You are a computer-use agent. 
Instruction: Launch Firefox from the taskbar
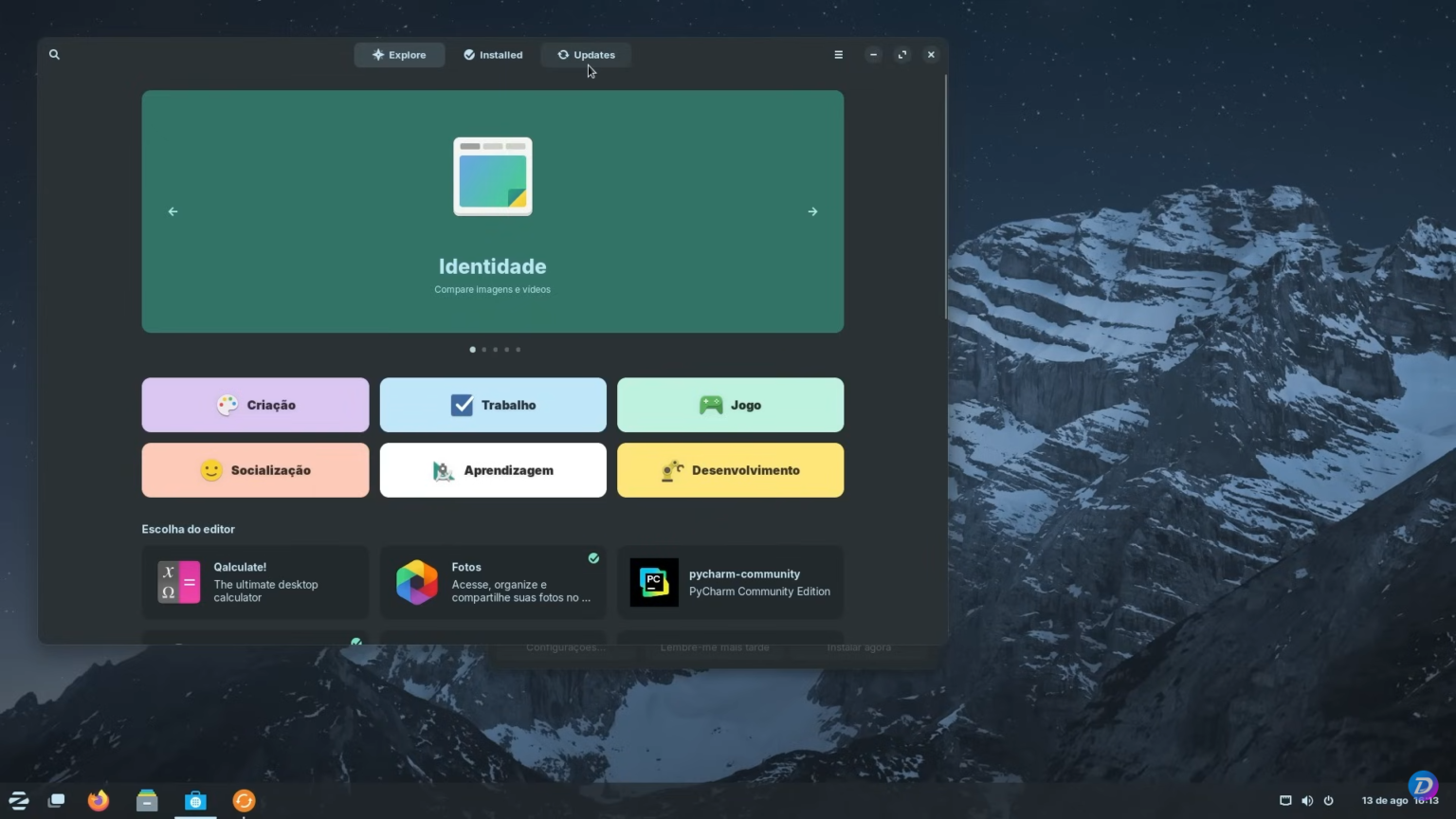point(98,801)
